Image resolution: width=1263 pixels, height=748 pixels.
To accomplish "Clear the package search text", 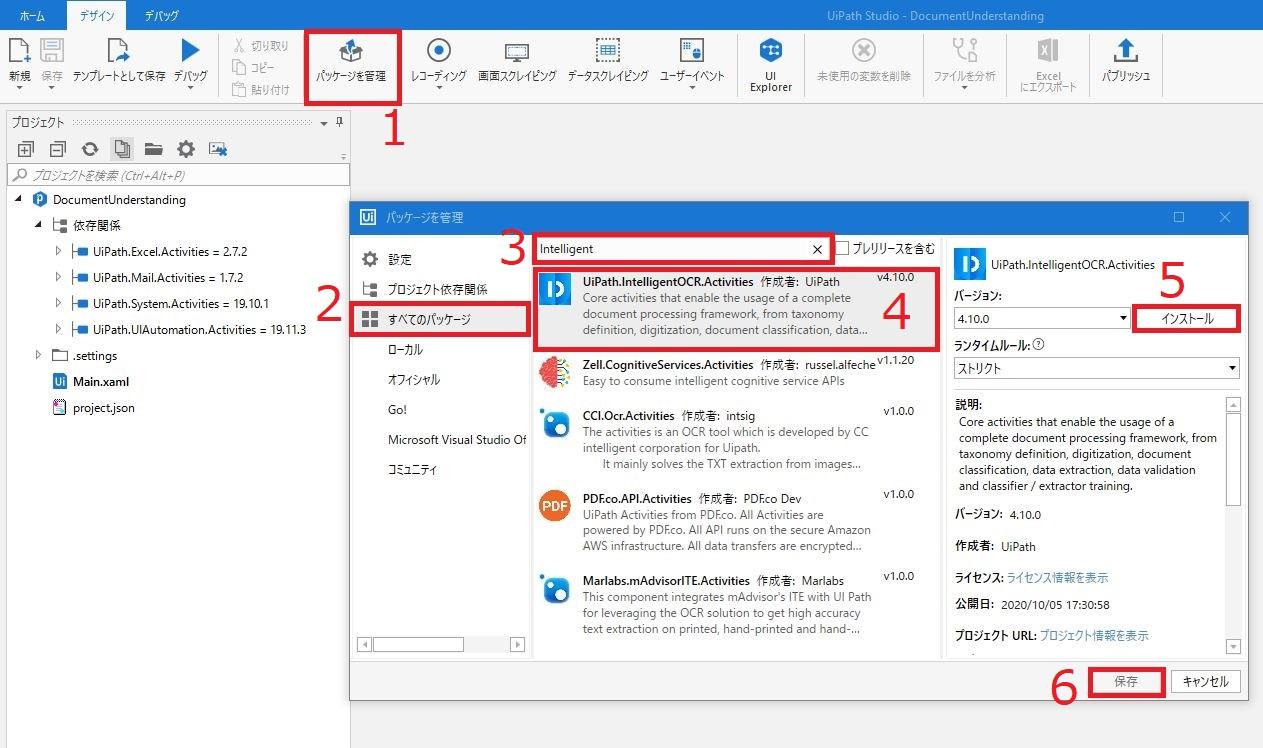I will pos(817,249).
